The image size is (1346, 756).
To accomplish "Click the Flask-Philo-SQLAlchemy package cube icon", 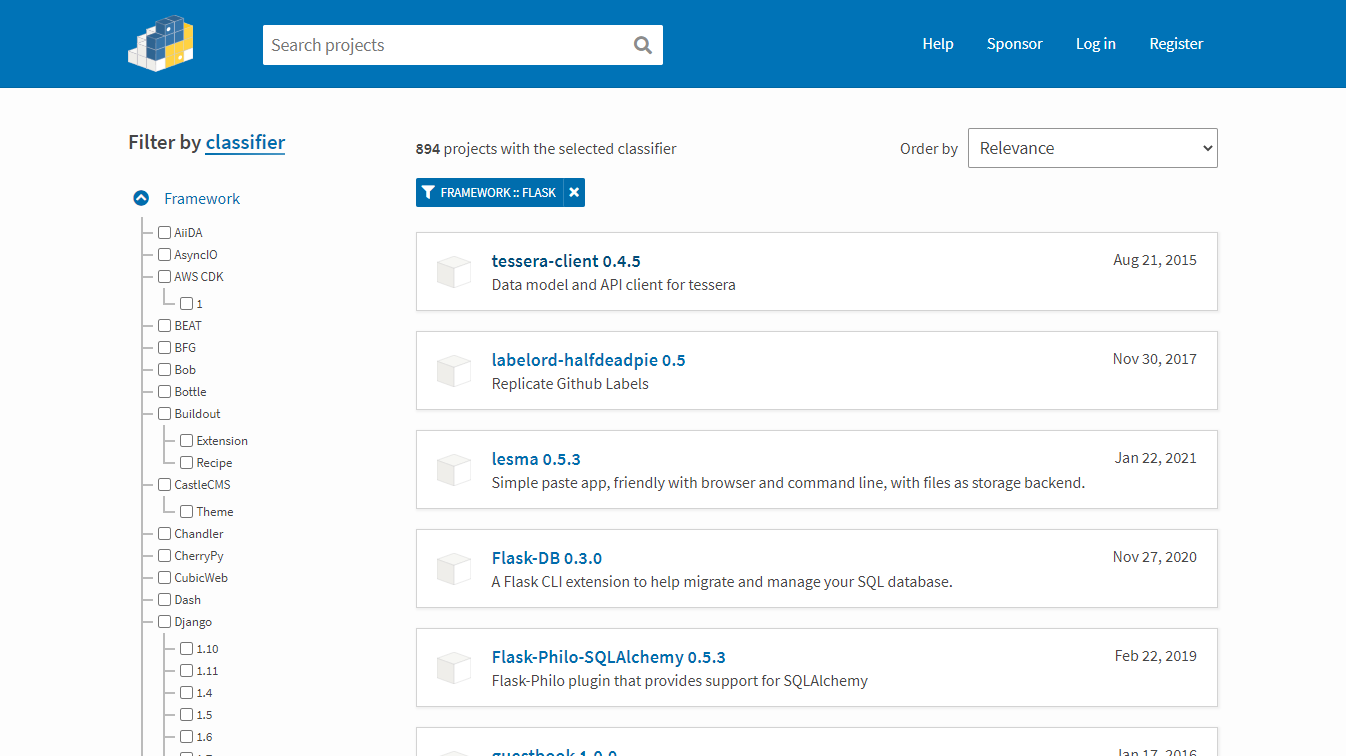I will [454, 668].
